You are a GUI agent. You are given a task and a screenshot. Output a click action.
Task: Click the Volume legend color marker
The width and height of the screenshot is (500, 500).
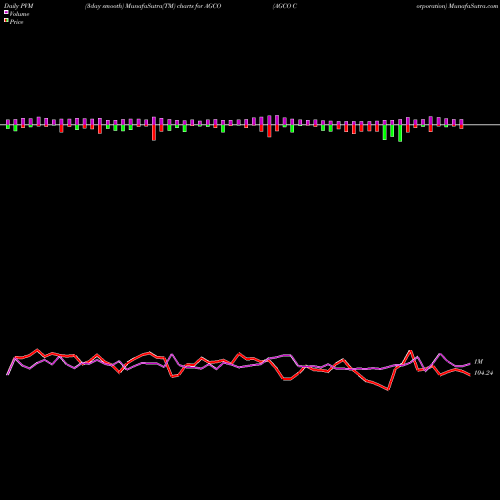(6, 13)
